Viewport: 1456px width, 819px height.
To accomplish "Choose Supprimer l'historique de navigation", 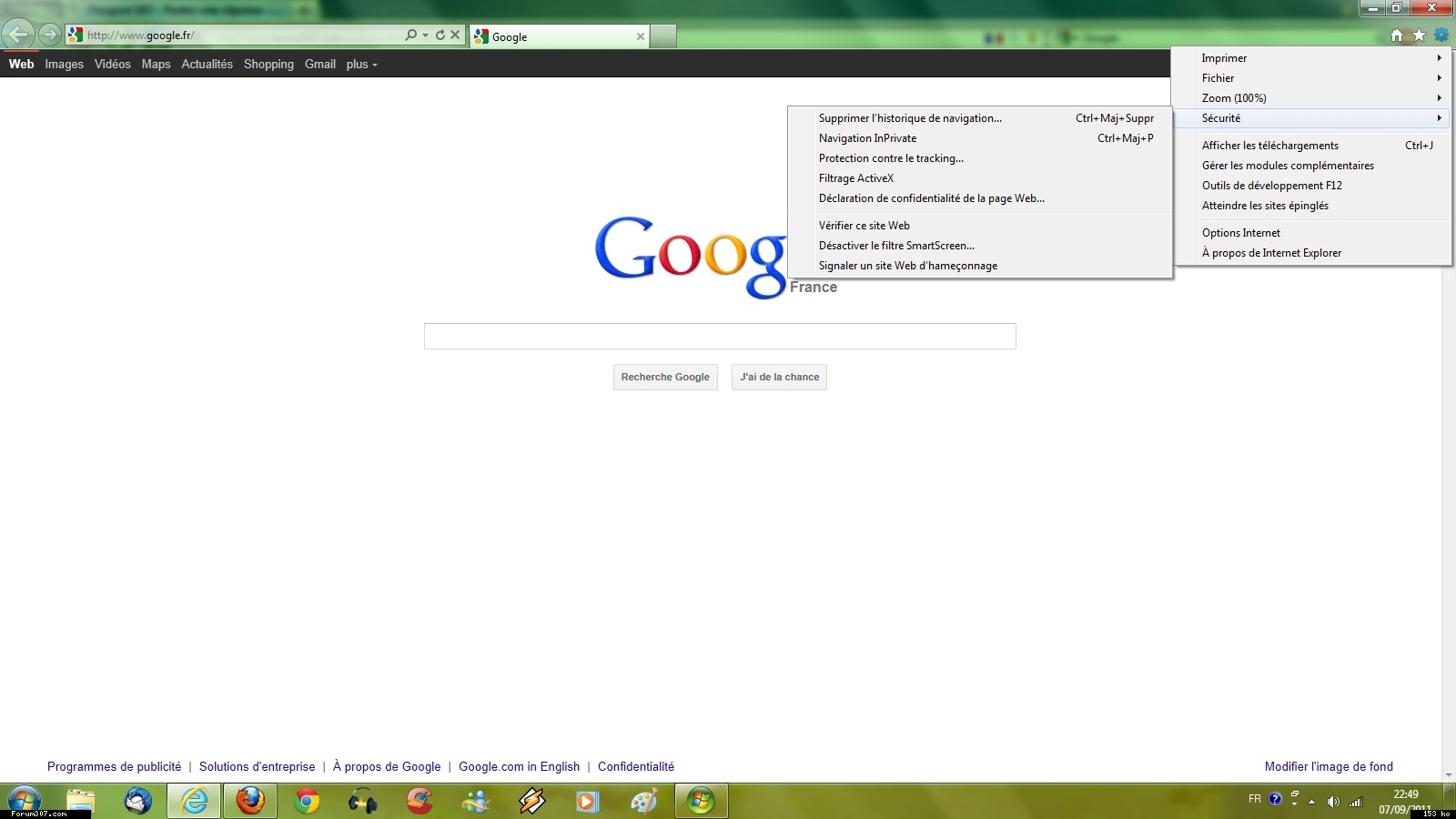I will pos(980,118).
